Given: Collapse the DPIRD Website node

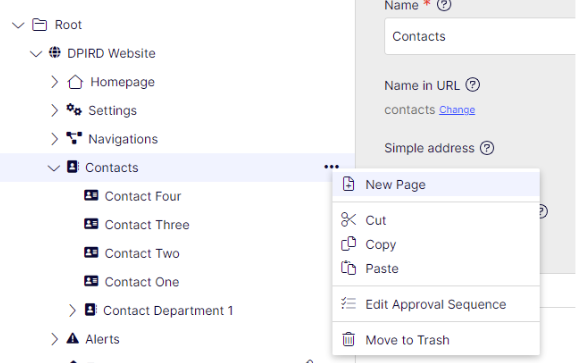Looking at the screenshot, I should tap(36, 54).
